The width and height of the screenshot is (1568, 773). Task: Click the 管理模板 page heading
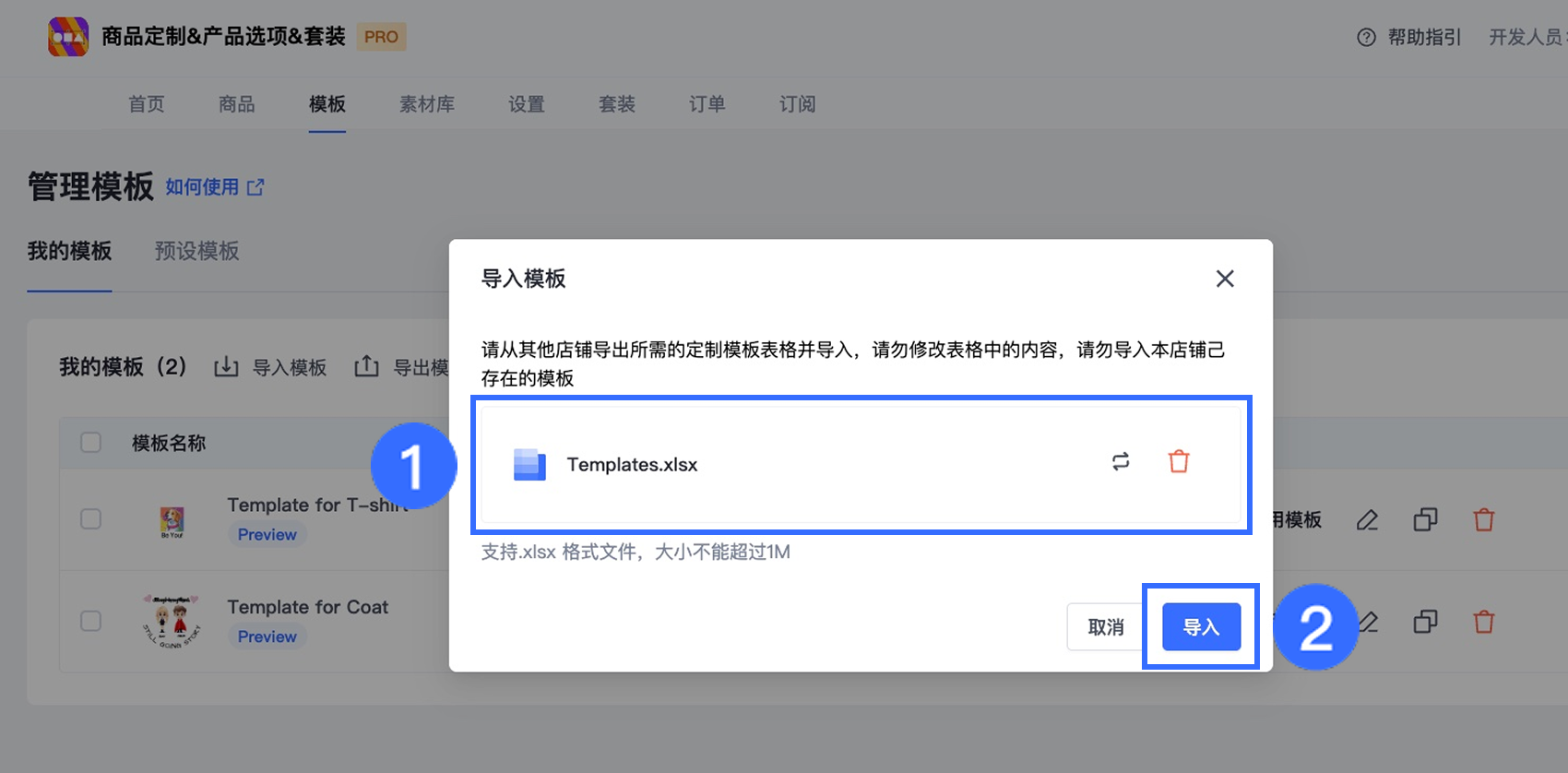(x=90, y=186)
